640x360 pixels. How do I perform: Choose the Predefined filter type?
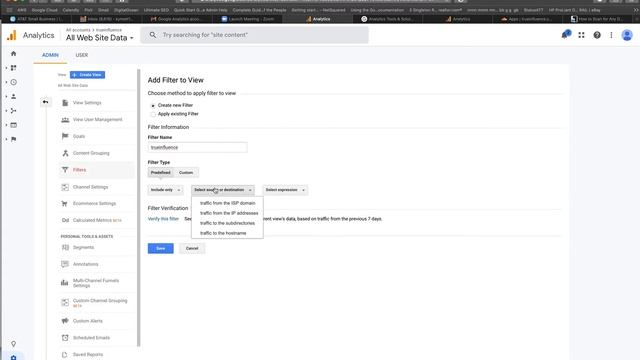pos(160,173)
